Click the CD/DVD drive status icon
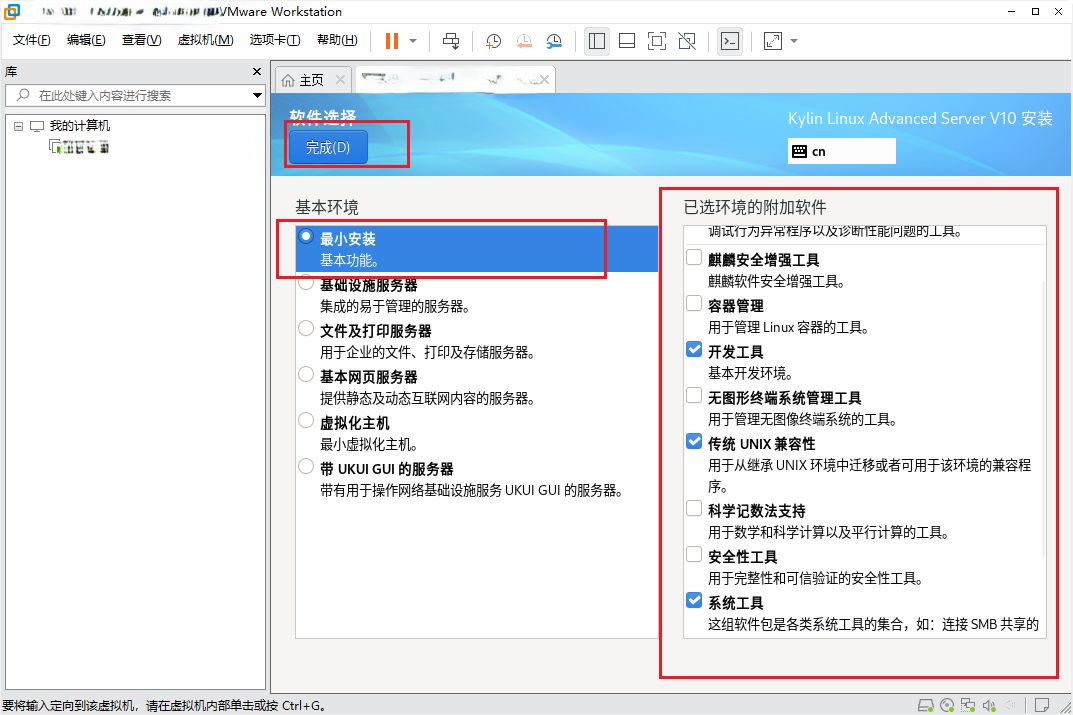The width and height of the screenshot is (1073, 715). pyautogui.click(x=947, y=705)
